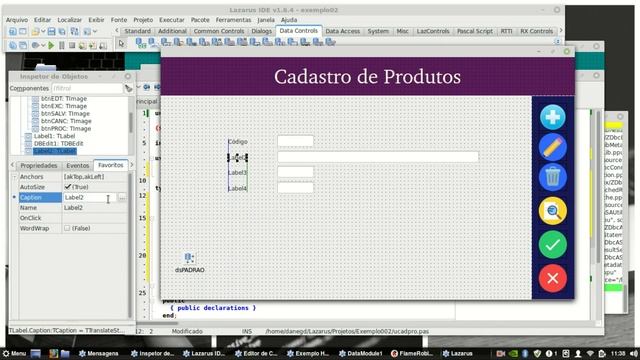Expand the Anchors property row
This screenshot has width=640, height=360.
[x=14, y=177]
